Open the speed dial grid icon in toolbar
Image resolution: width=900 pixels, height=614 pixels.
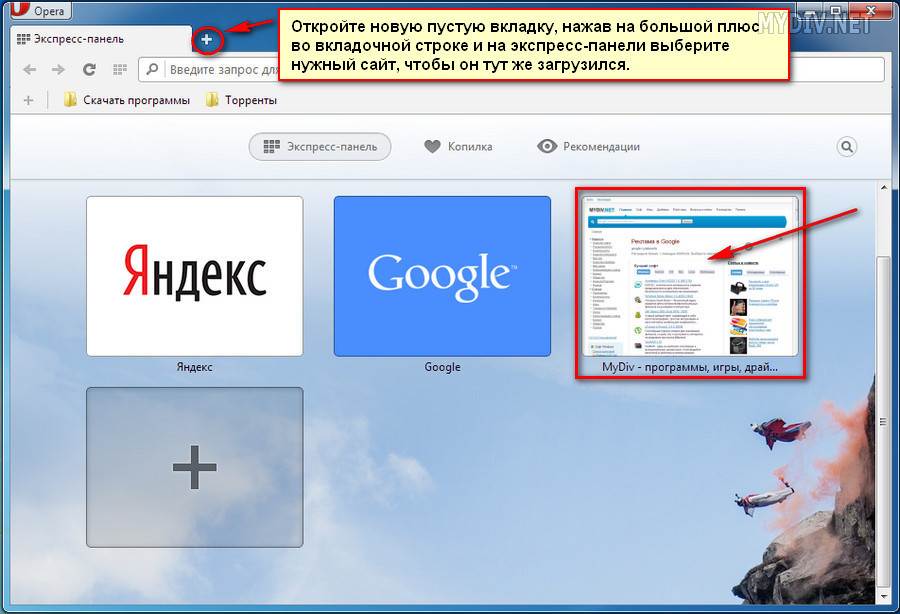pos(119,69)
